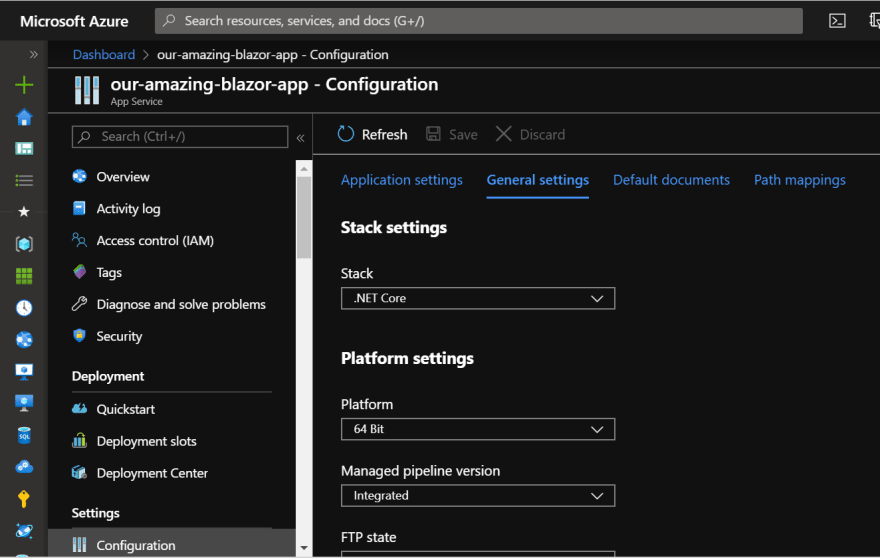Collapse the resource menu with double chevron
Viewport: 880px width, 558px height.
pyautogui.click(x=300, y=138)
